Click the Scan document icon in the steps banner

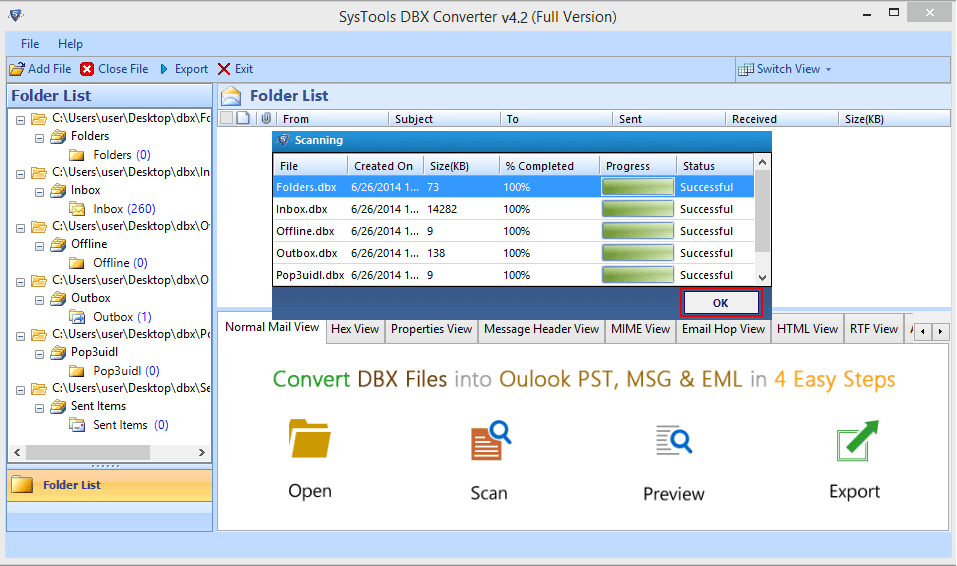[490, 440]
